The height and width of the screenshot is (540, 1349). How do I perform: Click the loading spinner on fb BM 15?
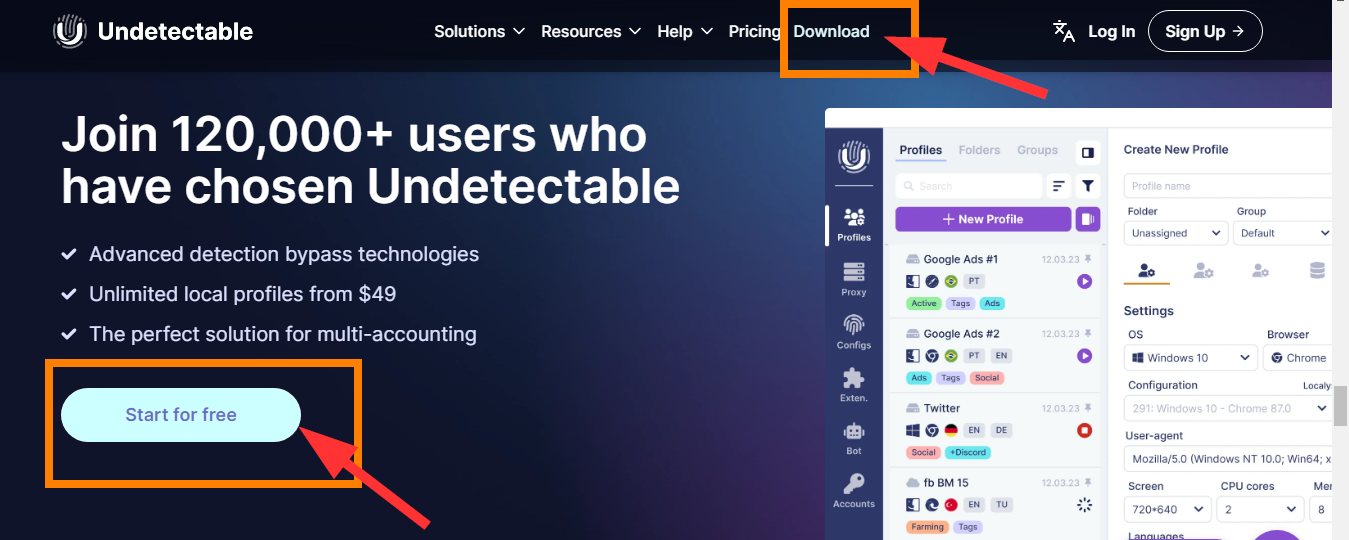pyautogui.click(x=1084, y=505)
